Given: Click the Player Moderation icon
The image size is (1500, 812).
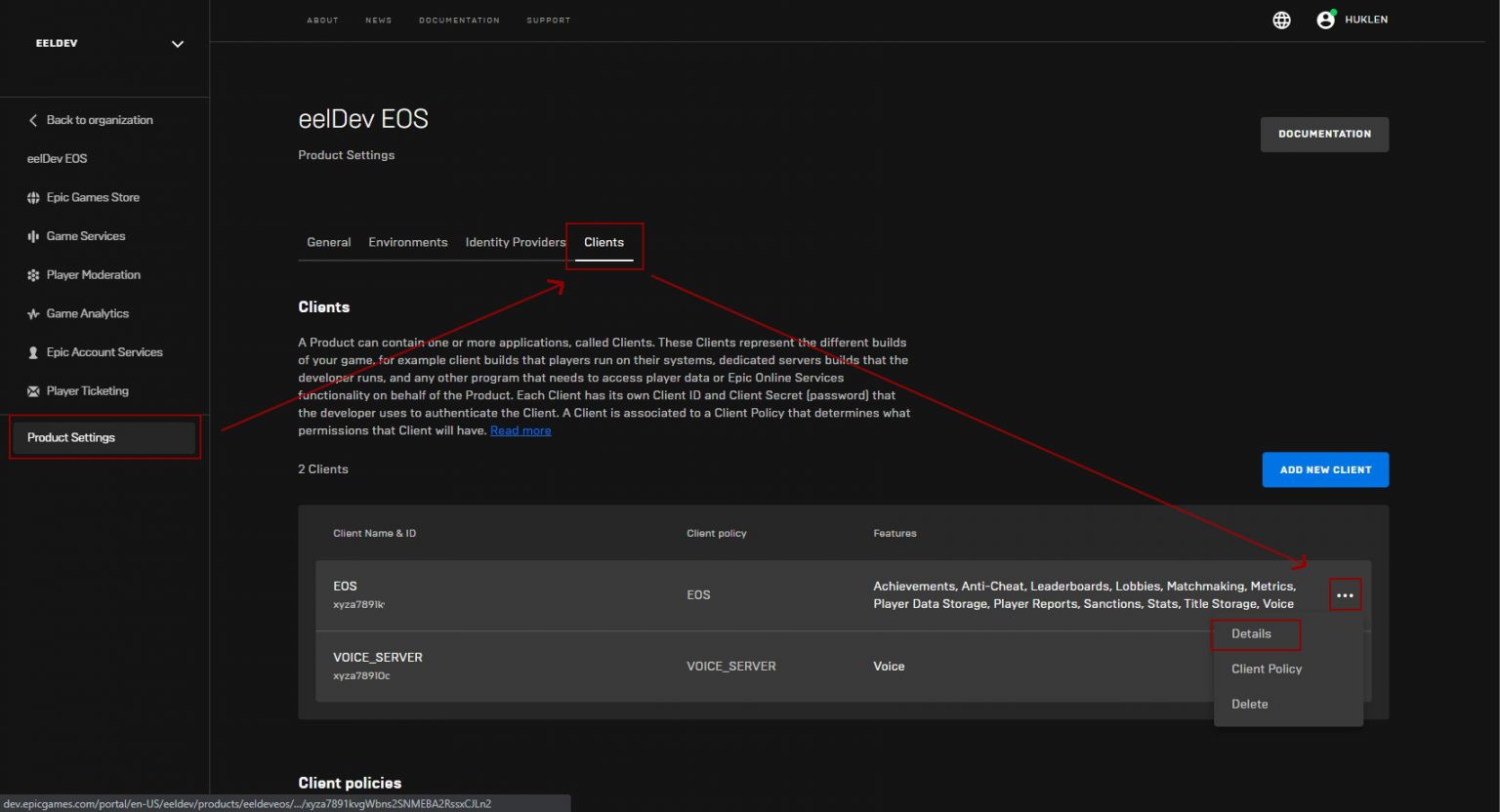Looking at the screenshot, I should pos(33,275).
